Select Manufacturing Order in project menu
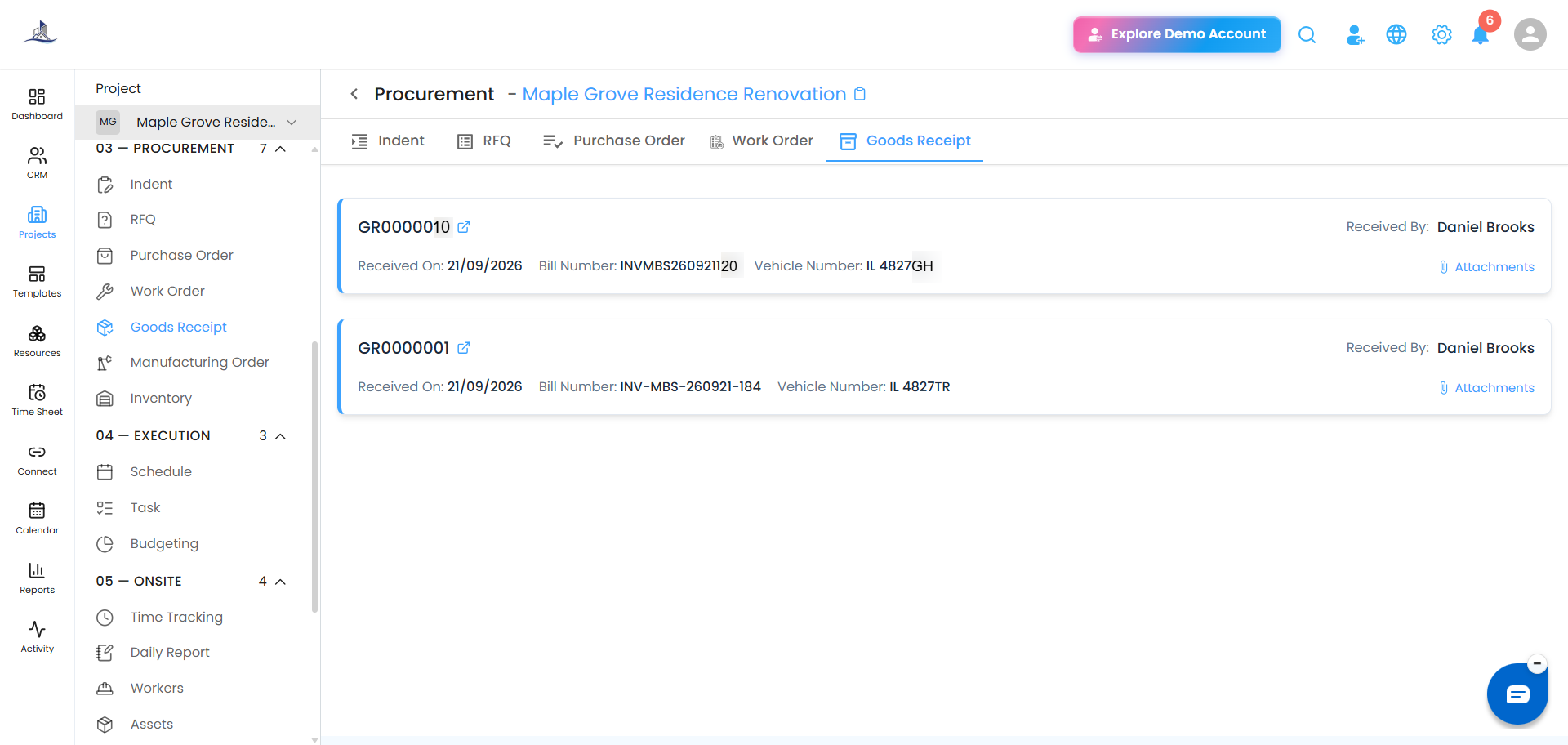 (x=199, y=362)
